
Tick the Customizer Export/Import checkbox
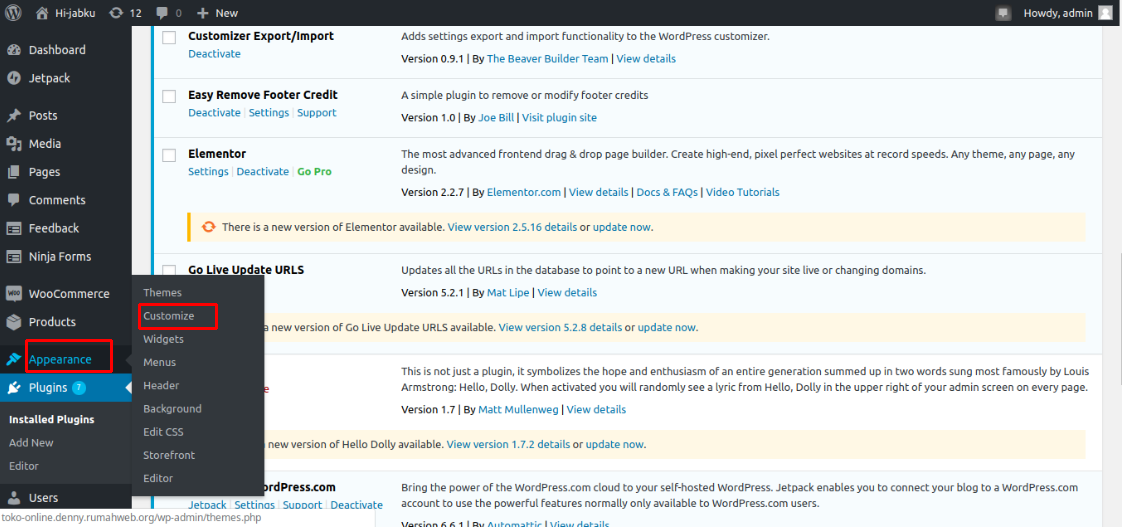pos(169,38)
